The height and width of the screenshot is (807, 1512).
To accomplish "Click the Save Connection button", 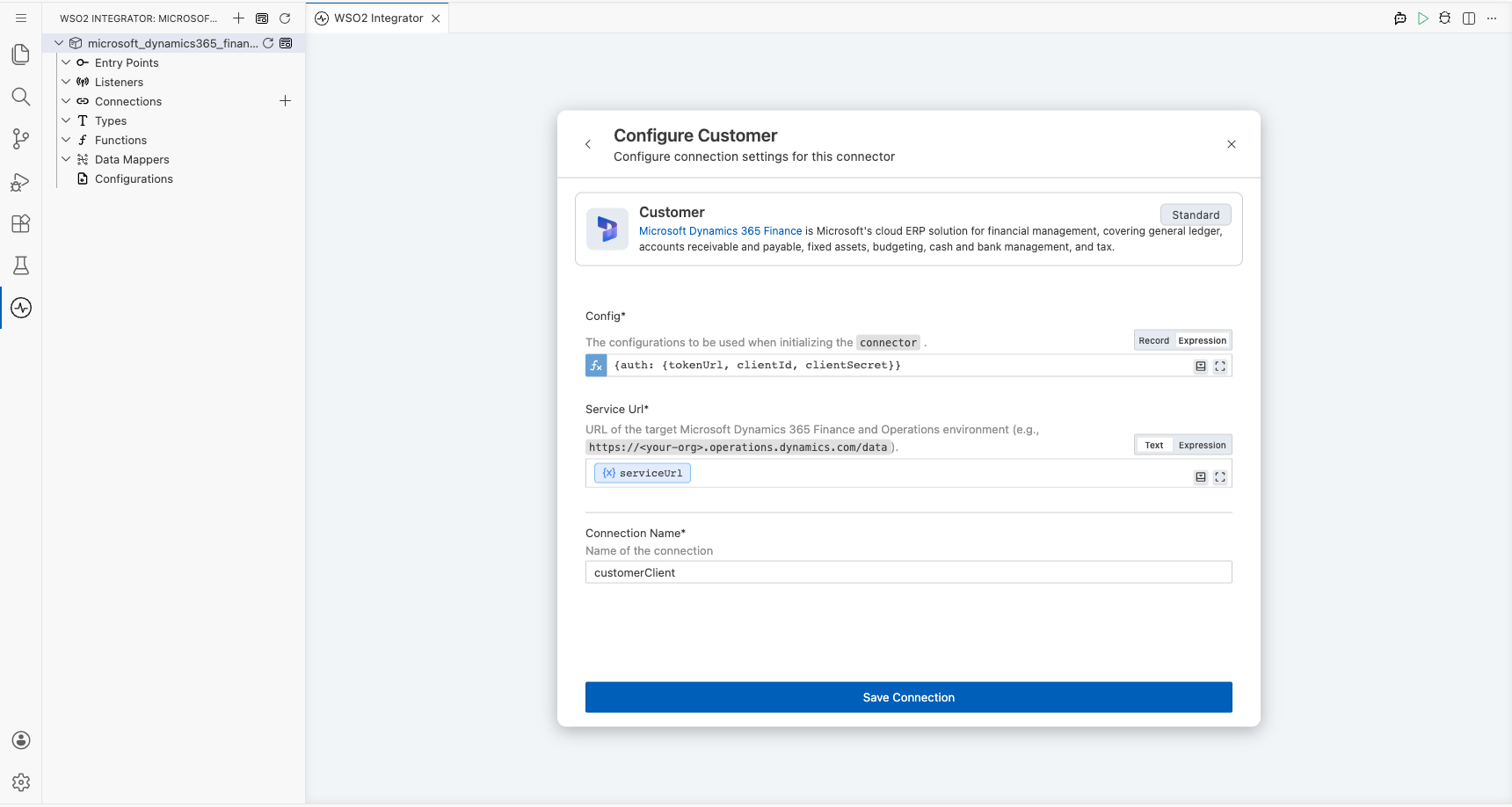I will click(909, 697).
